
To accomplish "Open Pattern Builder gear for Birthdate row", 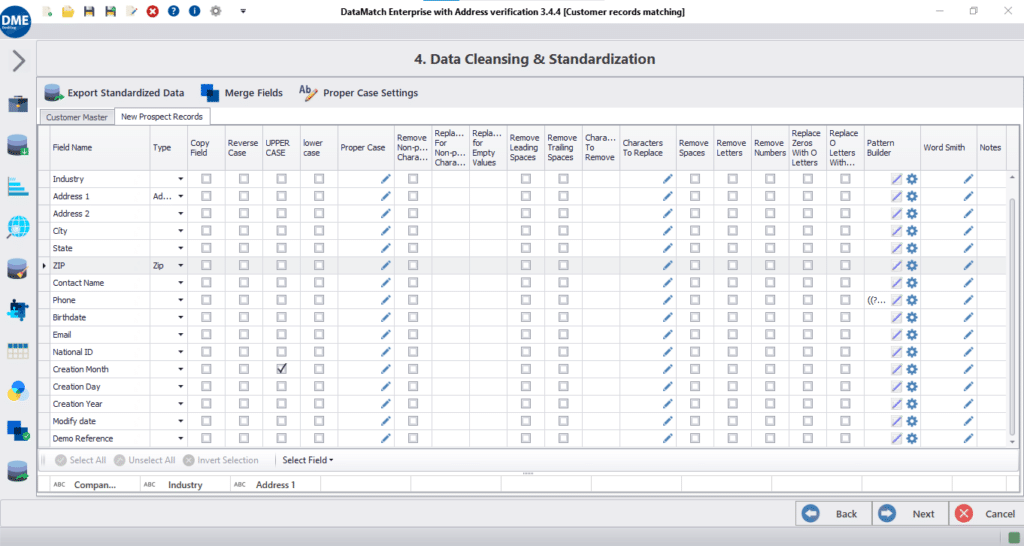I will 912,317.
